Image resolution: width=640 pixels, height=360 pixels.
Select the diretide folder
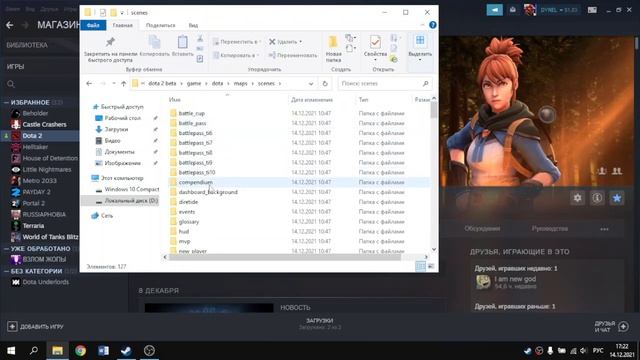click(x=188, y=202)
